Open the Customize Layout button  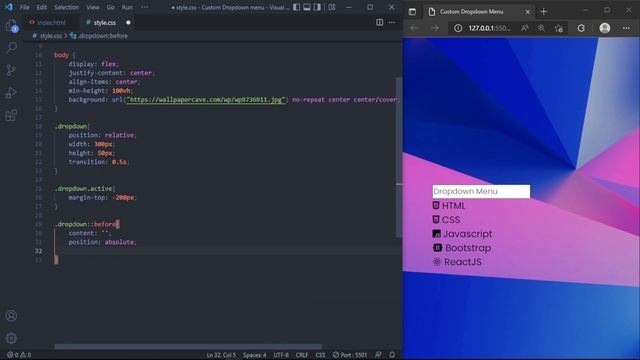click(332, 7)
